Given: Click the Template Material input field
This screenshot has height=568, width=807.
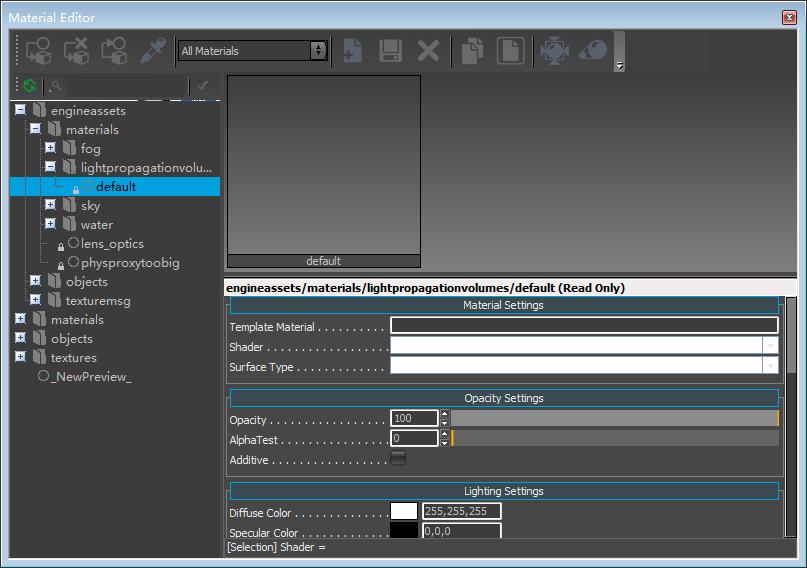Looking at the screenshot, I should (583, 326).
